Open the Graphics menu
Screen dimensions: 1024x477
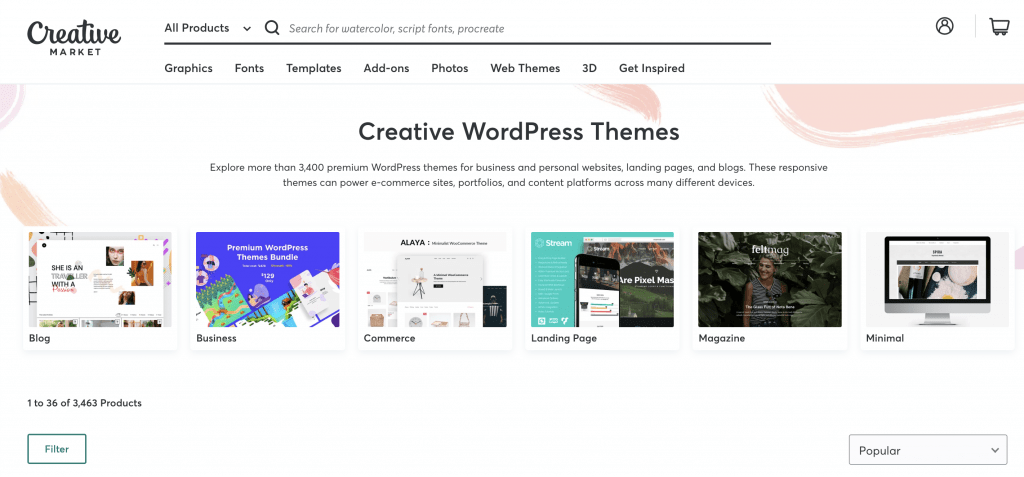coord(188,68)
